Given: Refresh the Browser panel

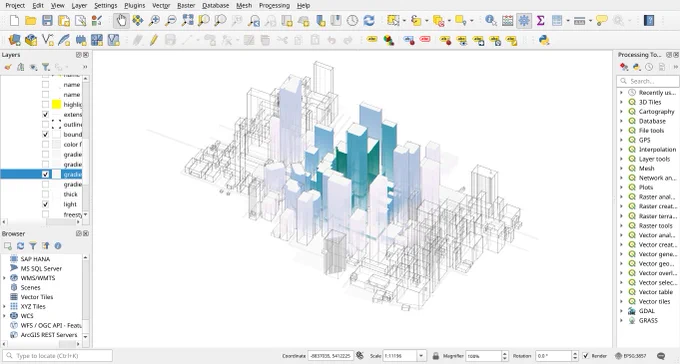Looking at the screenshot, I should coord(20,246).
